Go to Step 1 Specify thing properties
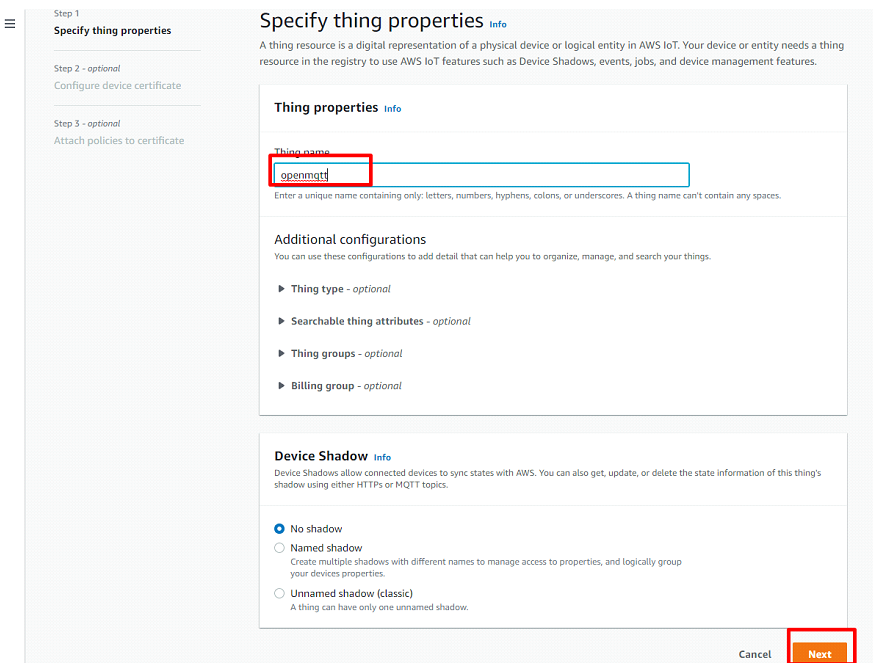Image resolution: width=873 pixels, height=663 pixels. point(112,31)
